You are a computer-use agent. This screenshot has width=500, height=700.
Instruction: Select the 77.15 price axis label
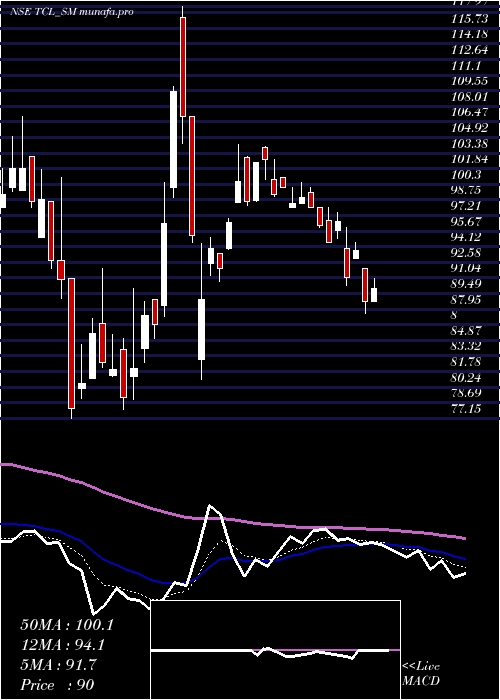coord(467,409)
